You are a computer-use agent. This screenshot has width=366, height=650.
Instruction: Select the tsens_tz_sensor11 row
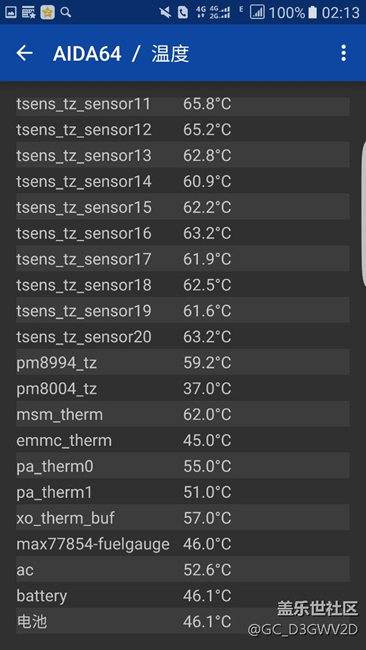pos(183,104)
